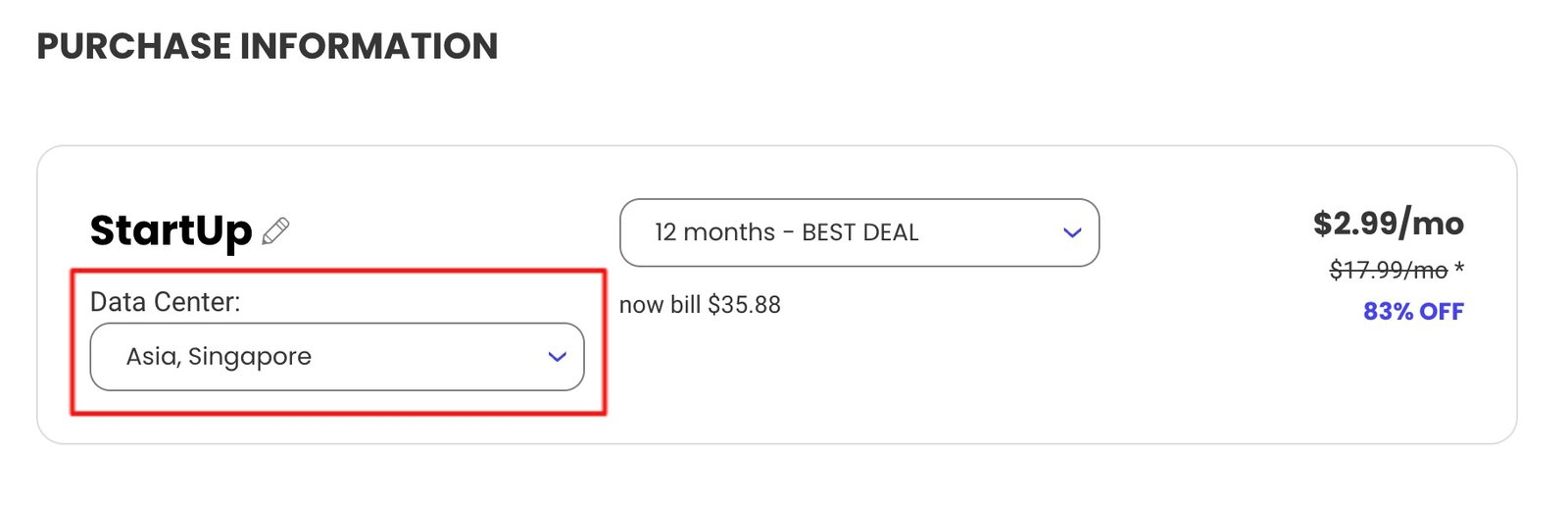Click the chevron arrow in Data Center dropdown
1568x505 pixels.
coord(557,357)
